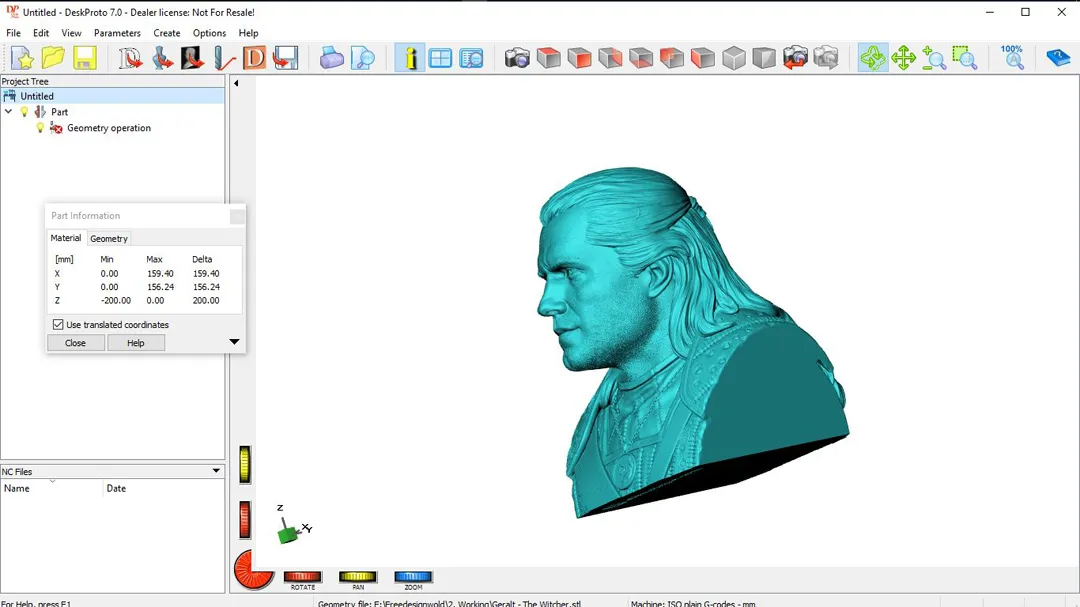Image resolution: width=1080 pixels, height=607 pixels.
Task: Save the project with the yellow floppy icon
Action: point(84,58)
